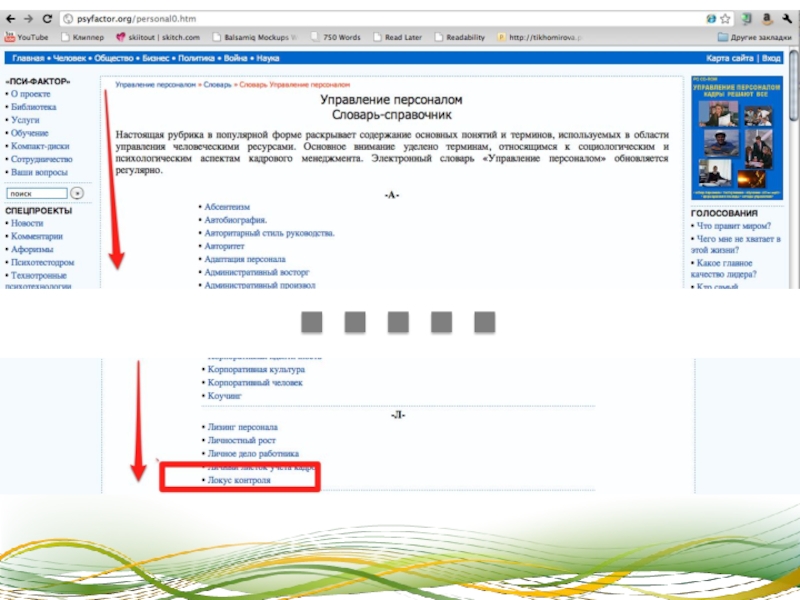Open the wrench settings menu
Screen dimensions: 800x600
(787, 19)
